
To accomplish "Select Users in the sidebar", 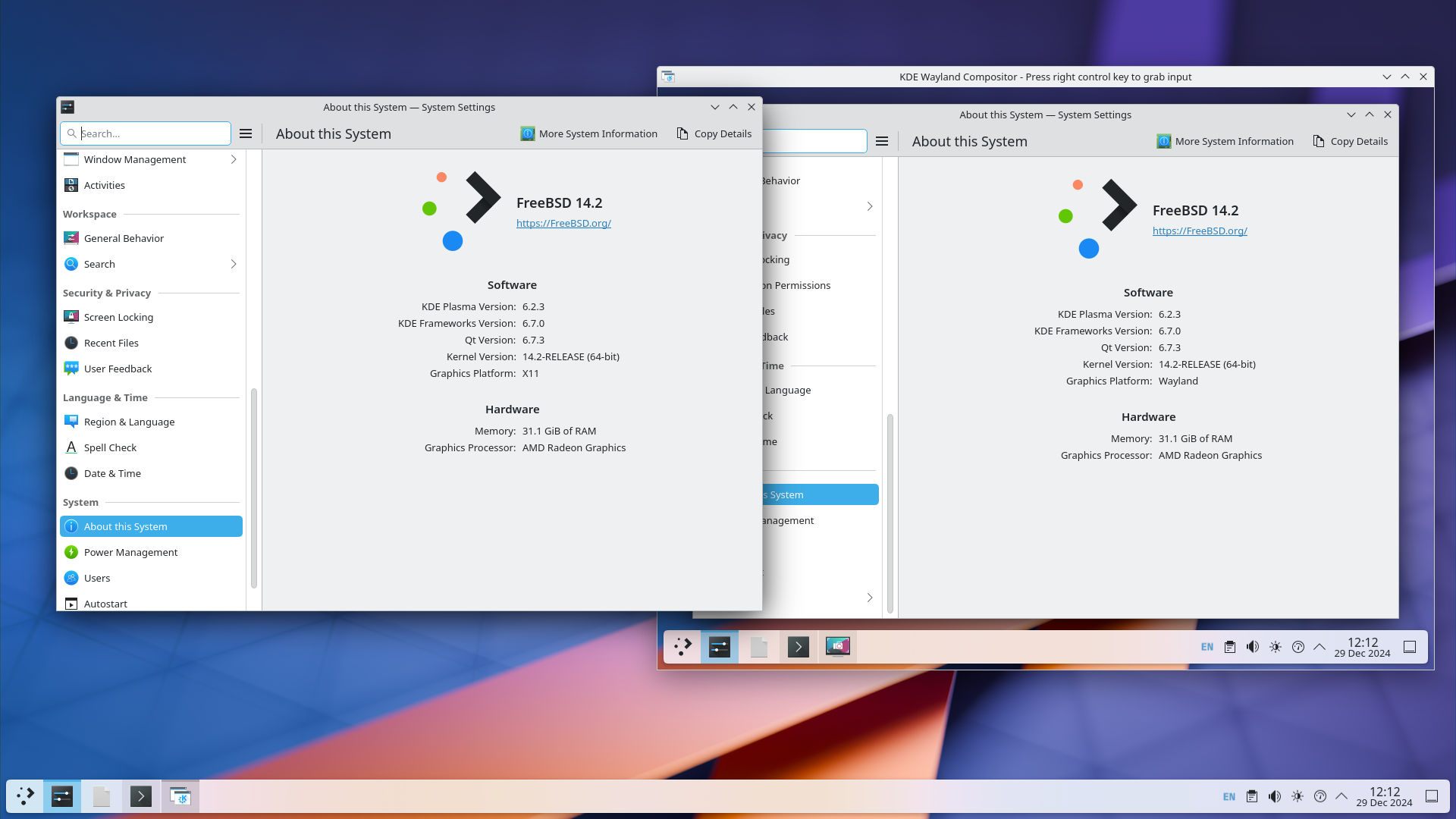I will pos(97,578).
